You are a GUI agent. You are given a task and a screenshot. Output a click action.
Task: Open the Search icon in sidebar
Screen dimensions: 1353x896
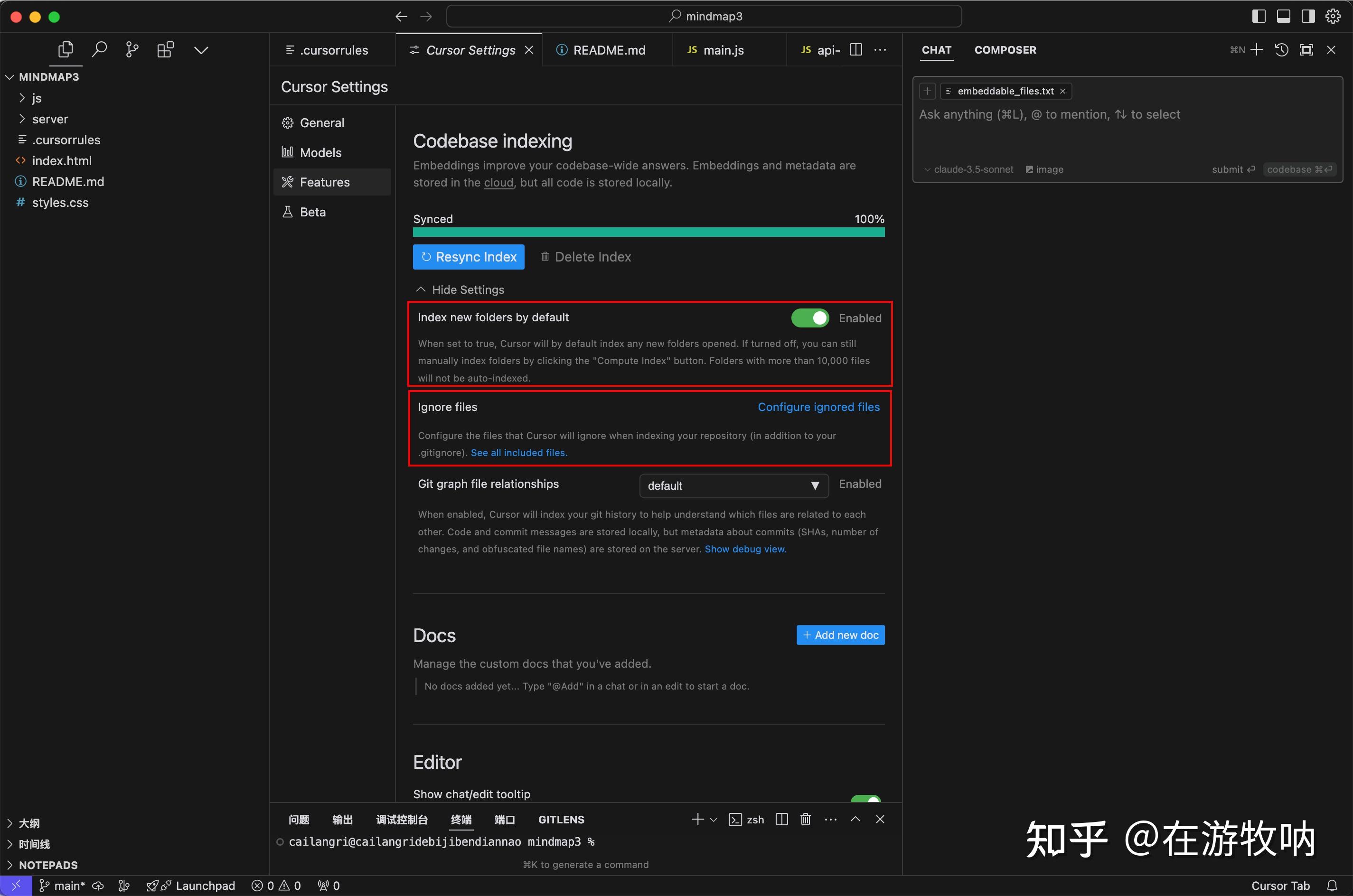pyautogui.click(x=100, y=50)
